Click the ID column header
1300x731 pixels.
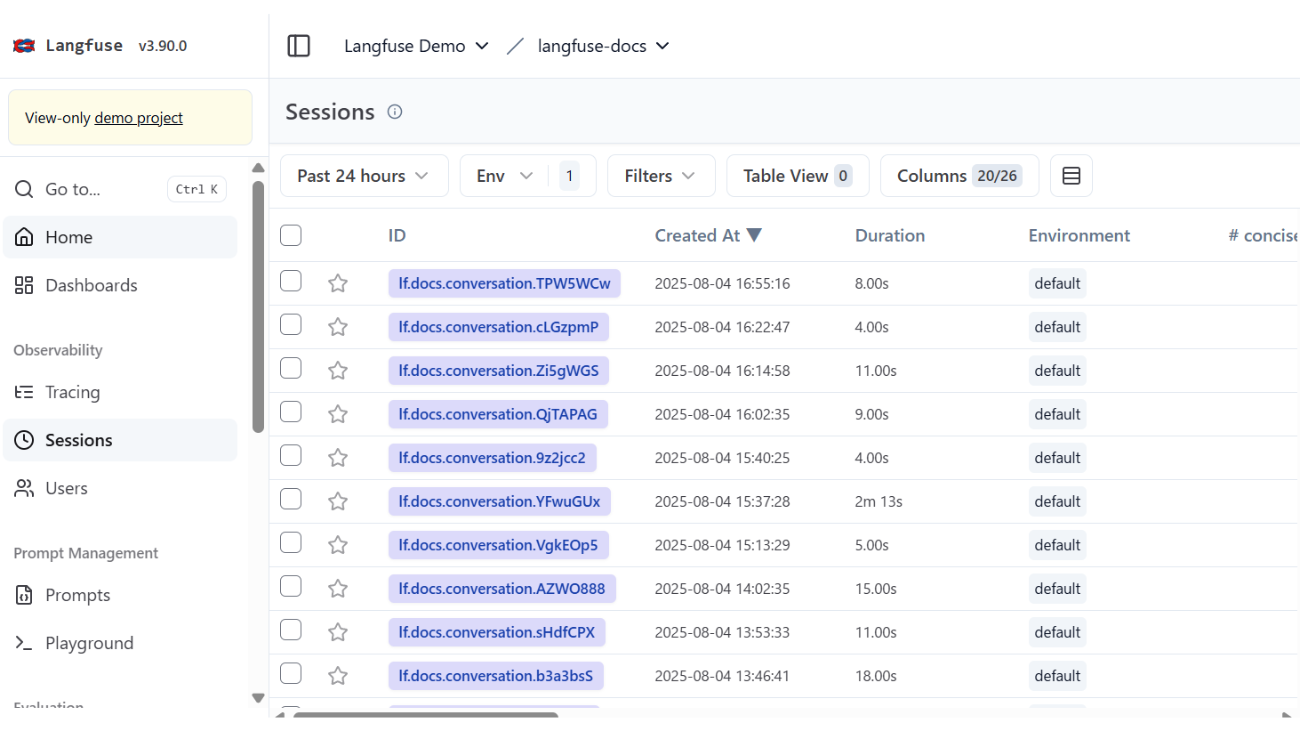click(x=397, y=235)
